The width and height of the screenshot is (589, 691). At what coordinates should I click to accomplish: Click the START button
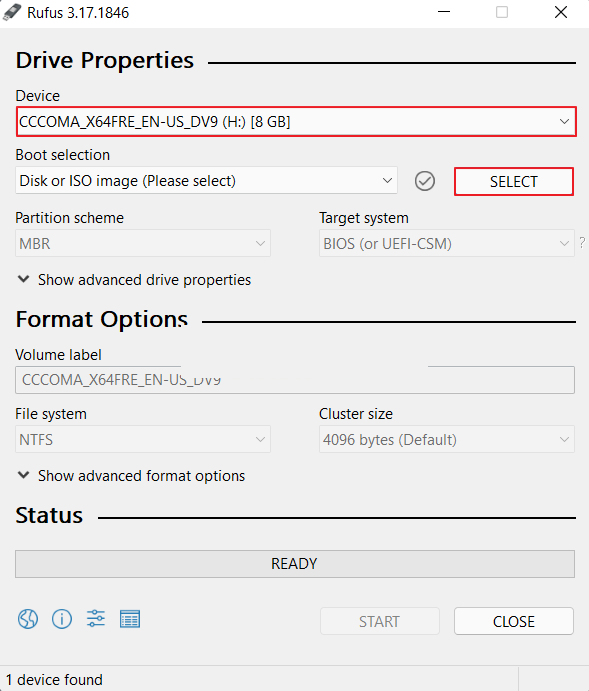(x=380, y=621)
